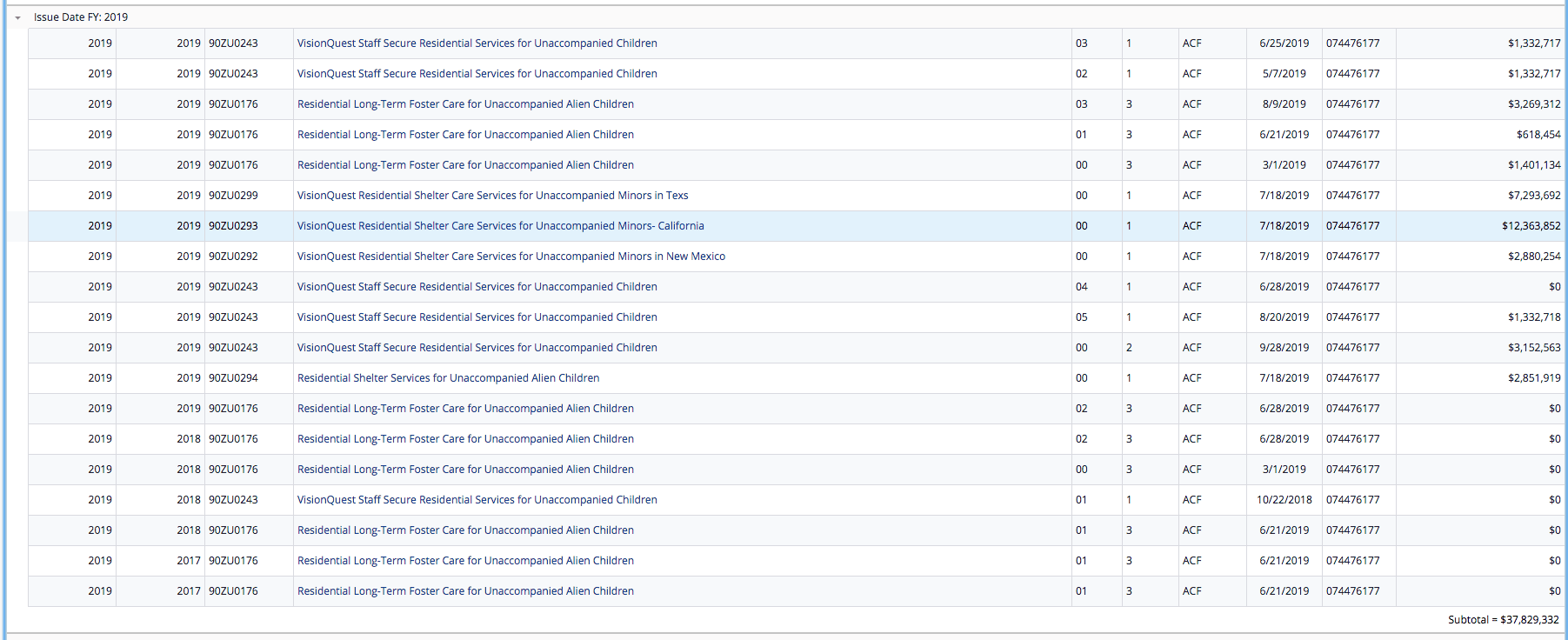Select the 9/28/2019 issue date cell
Viewport: 1568px width, 640px height.
tap(1284, 348)
